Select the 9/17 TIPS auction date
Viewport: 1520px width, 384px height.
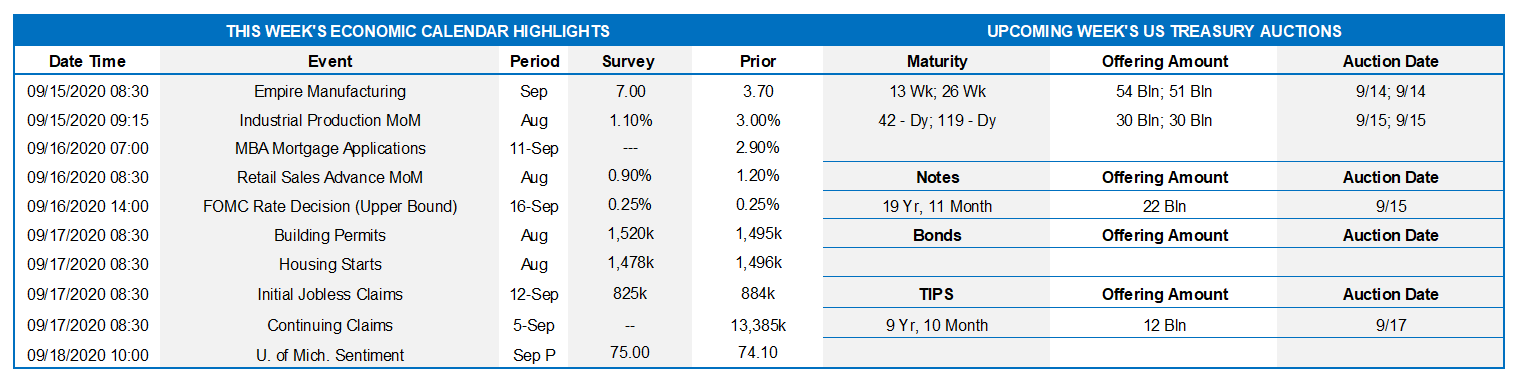(x=1390, y=325)
